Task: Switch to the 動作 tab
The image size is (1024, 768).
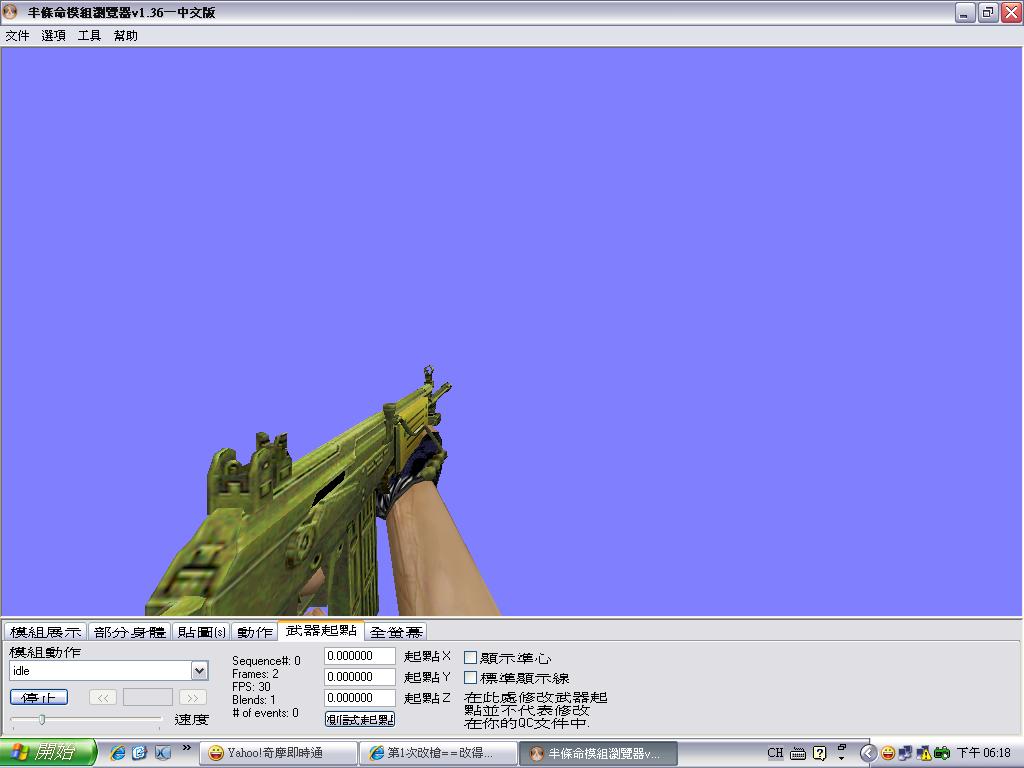Action: [x=255, y=632]
